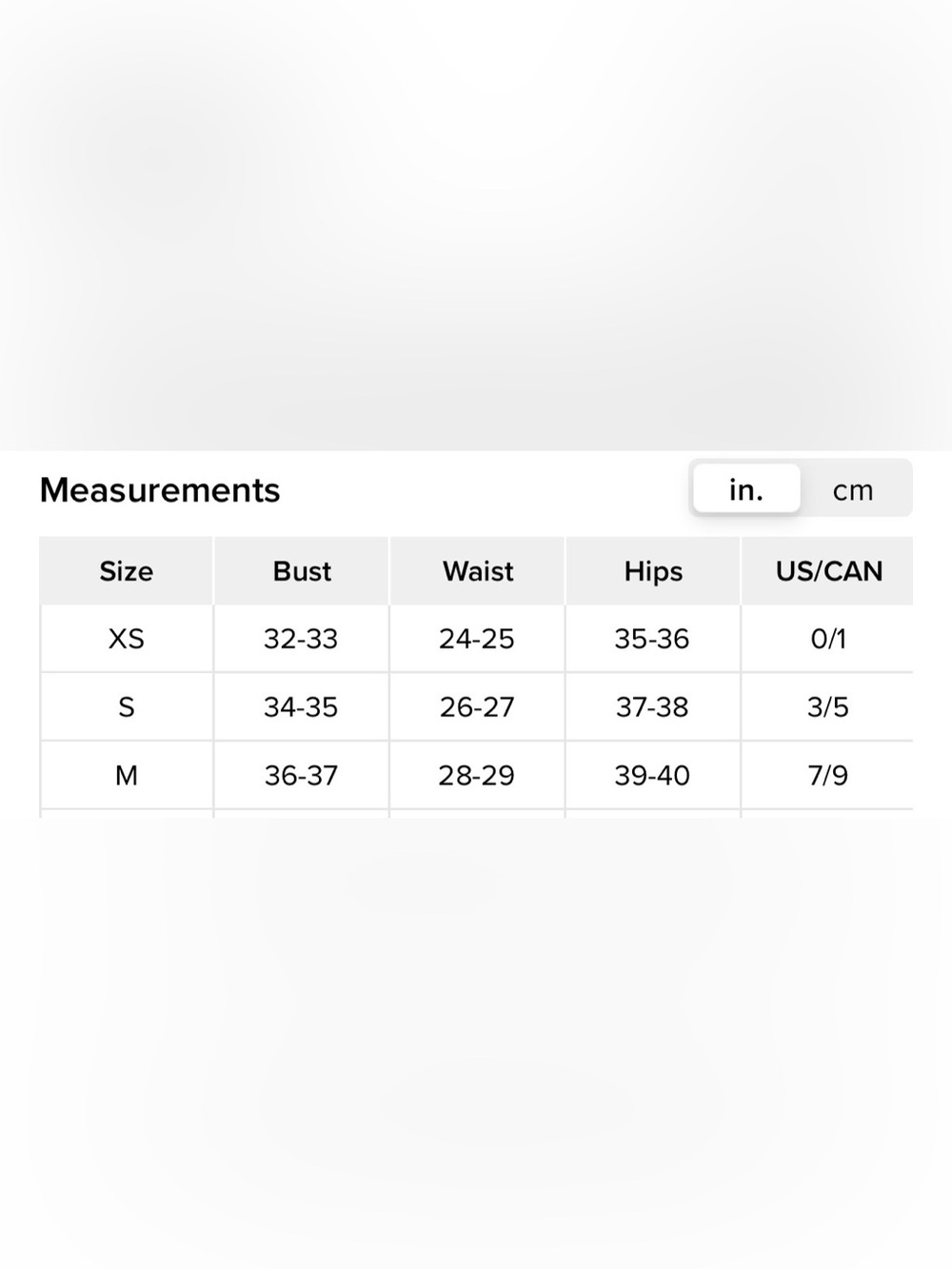The image size is (952, 1269).
Task: Click the Bust column header
Action: click(302, 571)
